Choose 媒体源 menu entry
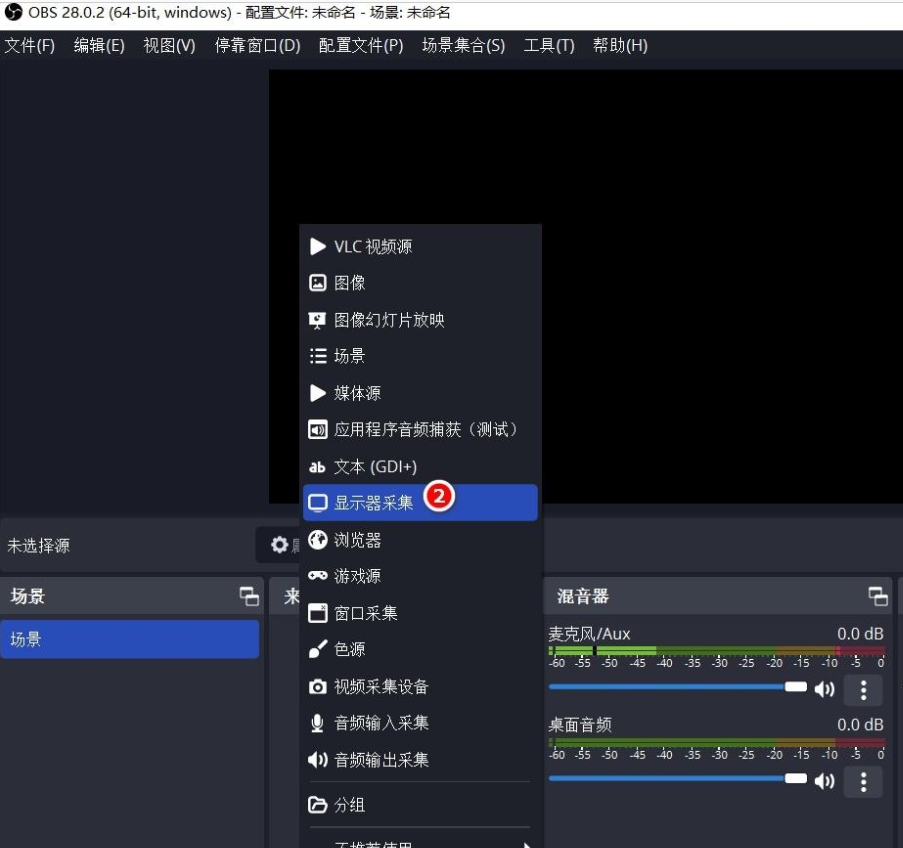The width and height of the screenshot is (903, 848). click(420, 393)
